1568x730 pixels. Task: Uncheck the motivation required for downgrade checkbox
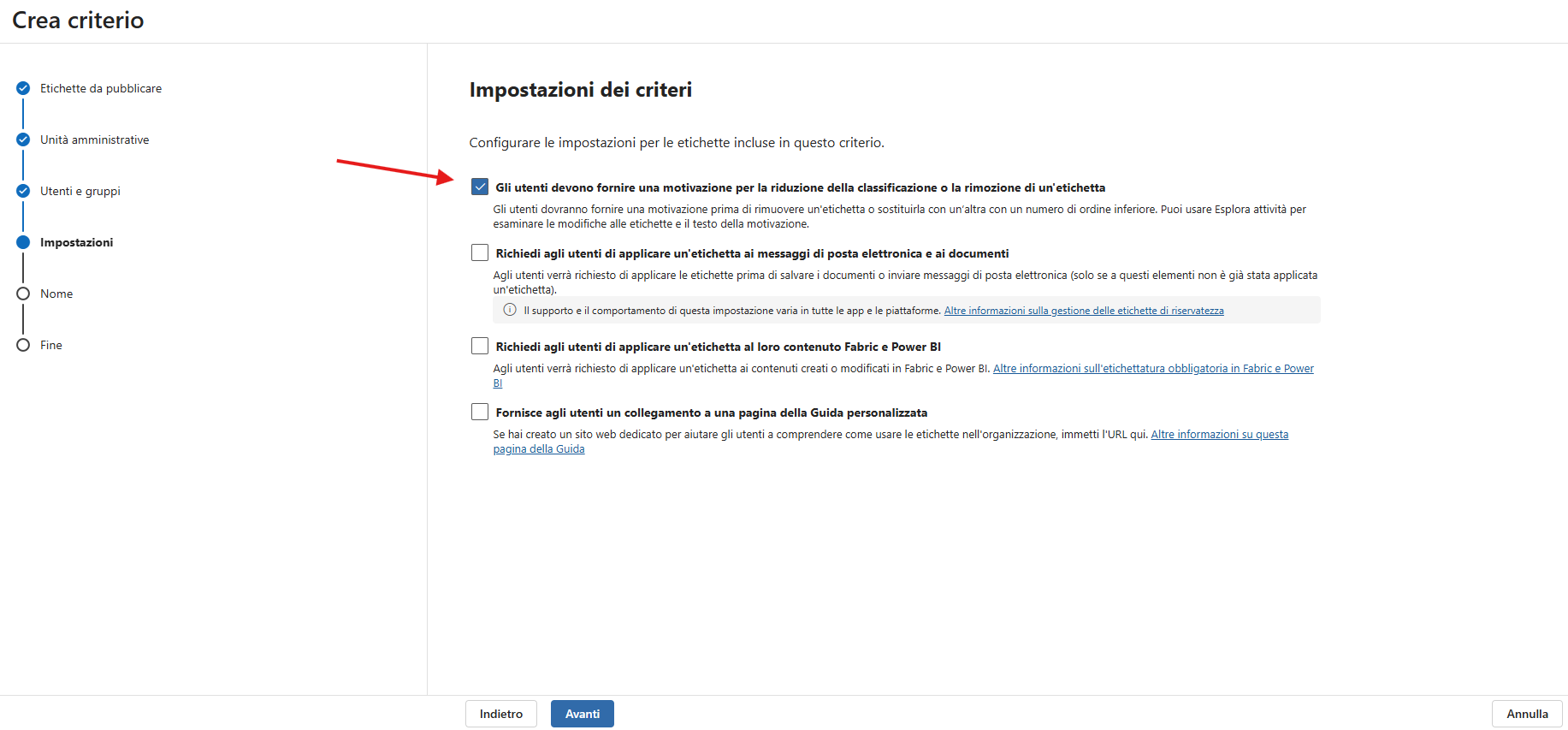click(x=480, y=187)
